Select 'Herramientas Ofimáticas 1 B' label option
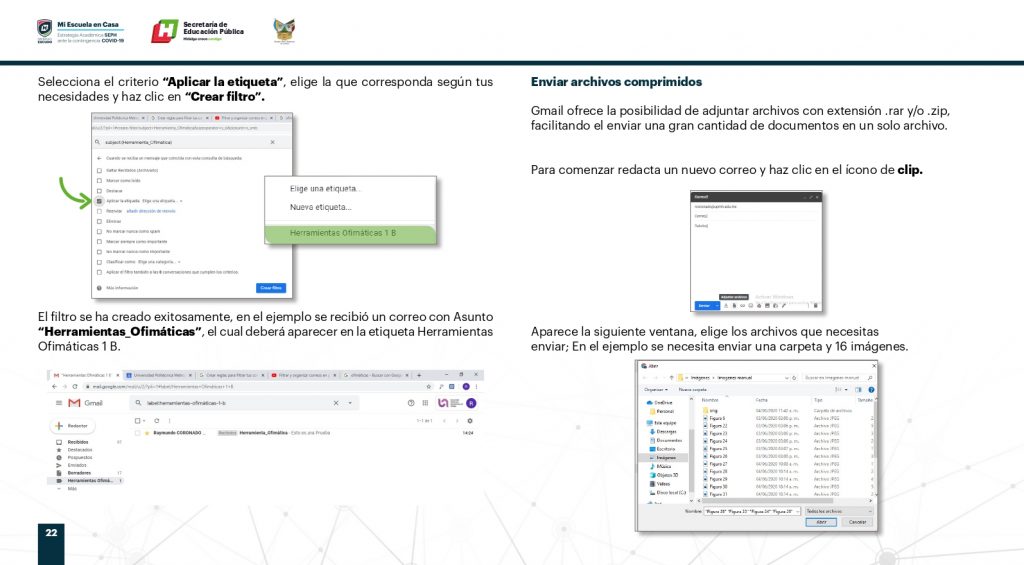 350,233
